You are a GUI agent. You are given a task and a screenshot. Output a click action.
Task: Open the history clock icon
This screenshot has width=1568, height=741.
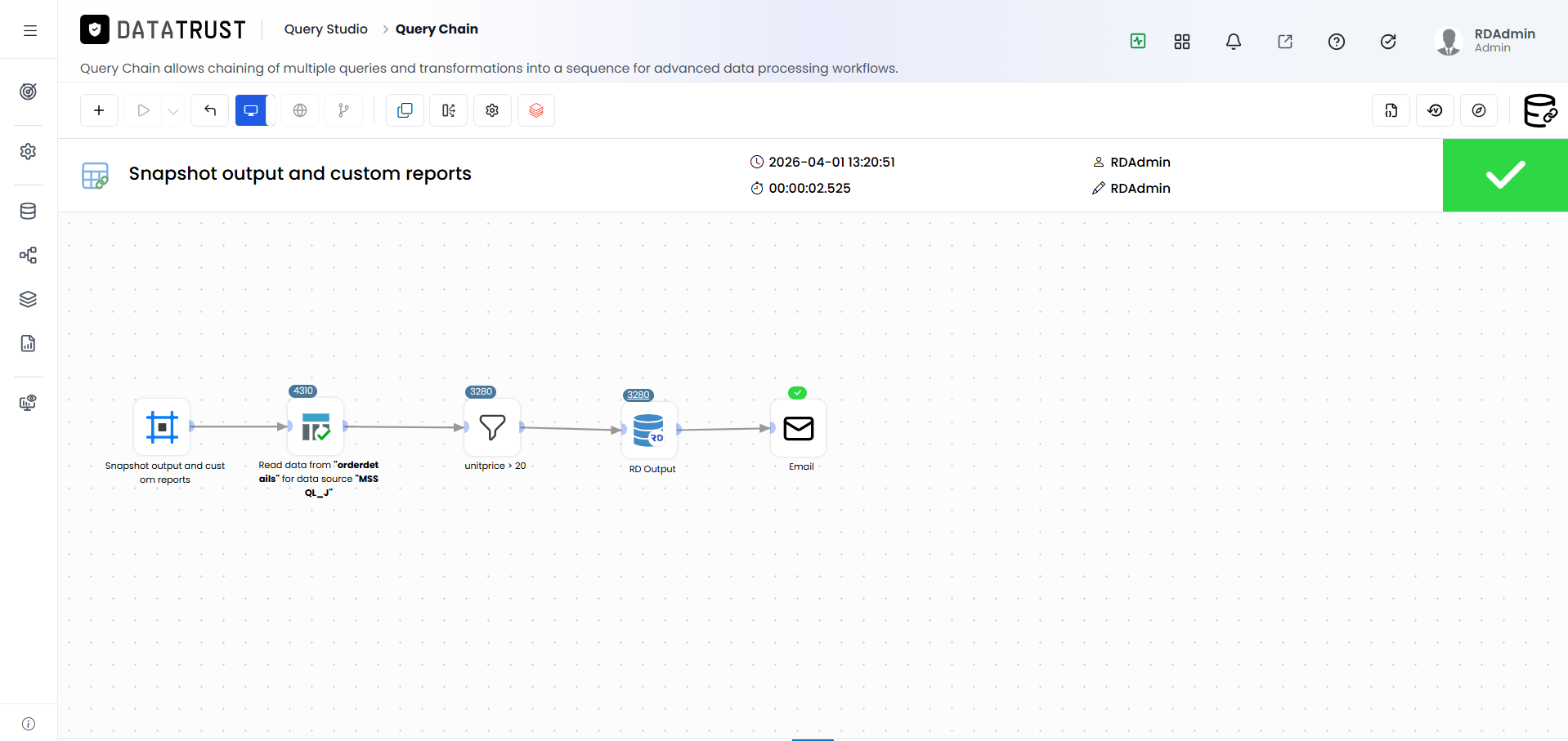coord(1435,110)
